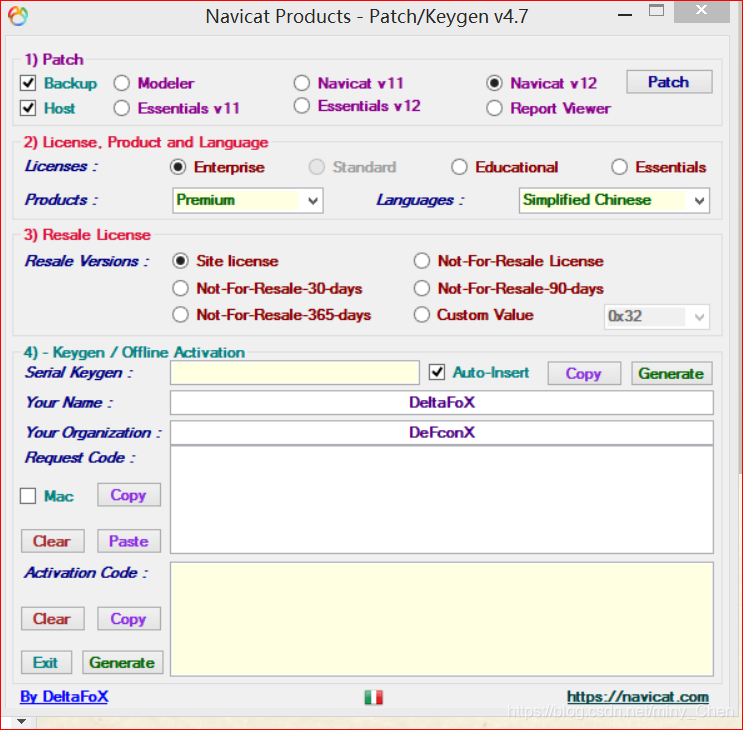The width and height of the screenshot is (743, 730).
Task: Choose Educational license type
Action: click(x=459, y=167)
